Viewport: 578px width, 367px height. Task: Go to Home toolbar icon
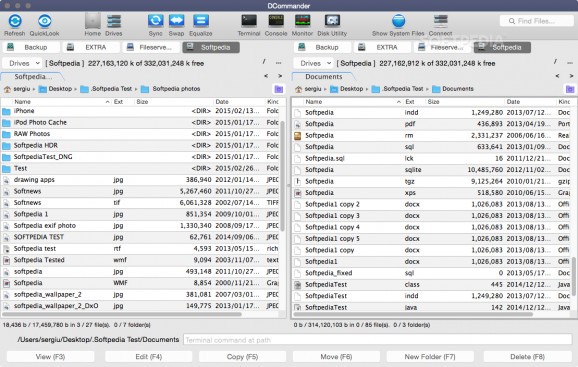(93, 21)
